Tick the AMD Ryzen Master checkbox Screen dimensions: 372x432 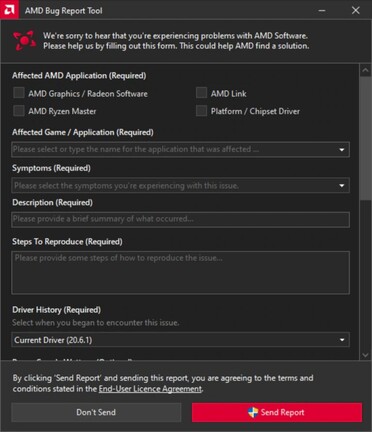19,111
